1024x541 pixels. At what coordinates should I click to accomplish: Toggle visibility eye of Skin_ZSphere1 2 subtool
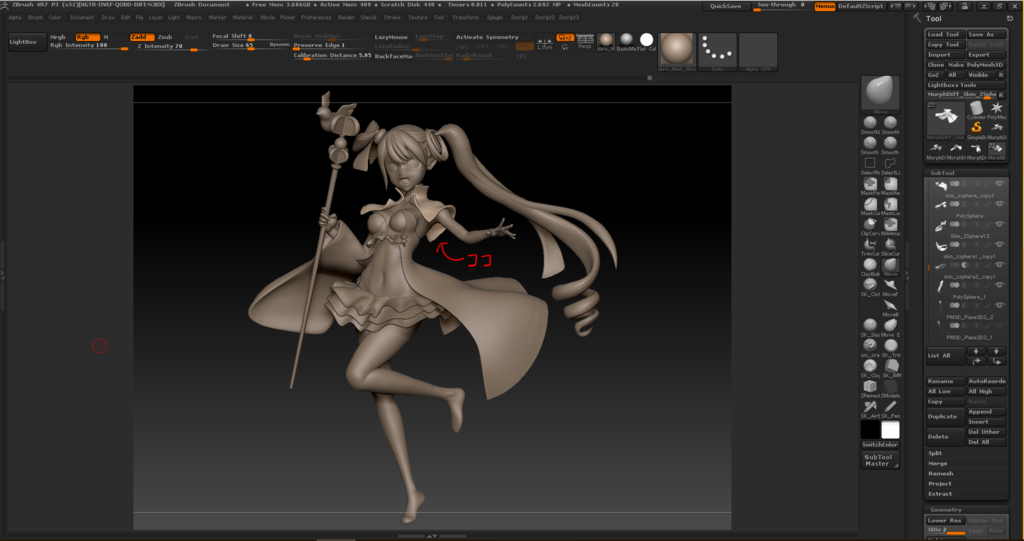coord(999,225)
